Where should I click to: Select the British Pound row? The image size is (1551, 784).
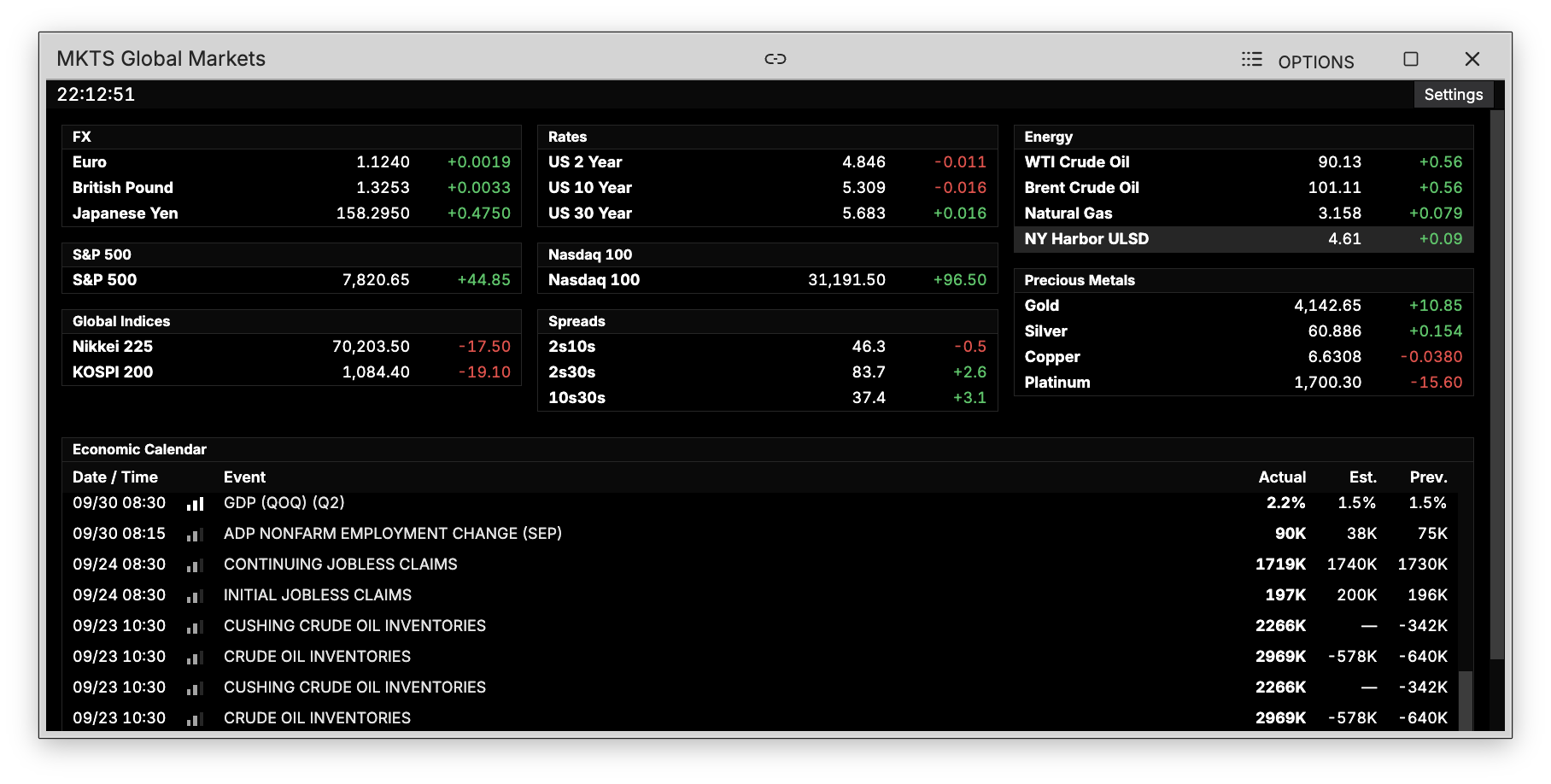tap(291, 188)
